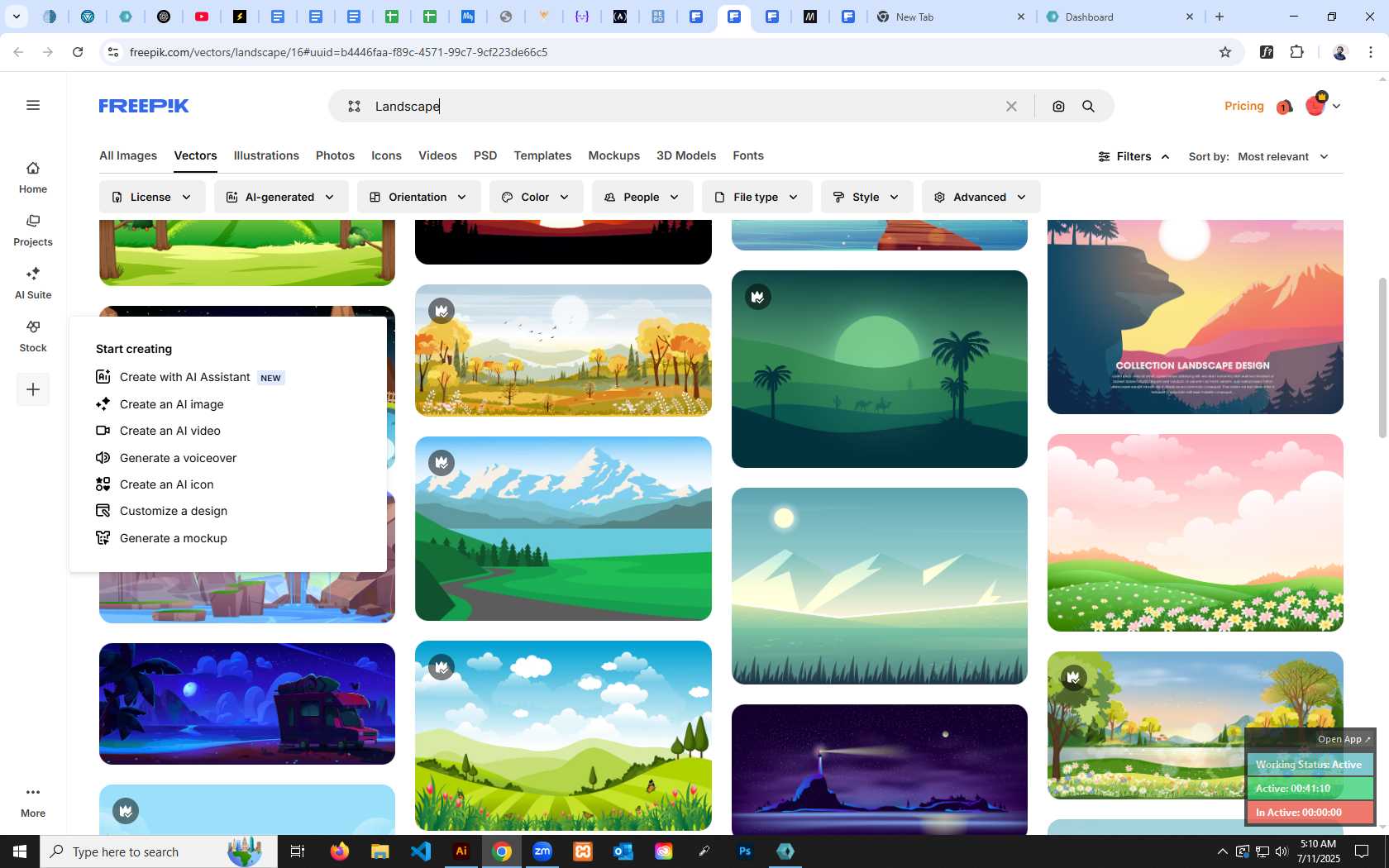Switch to the 3D Models tab
Image resolution: width=1389 pixels, height=868 pixels.
[x=686, y=155]
